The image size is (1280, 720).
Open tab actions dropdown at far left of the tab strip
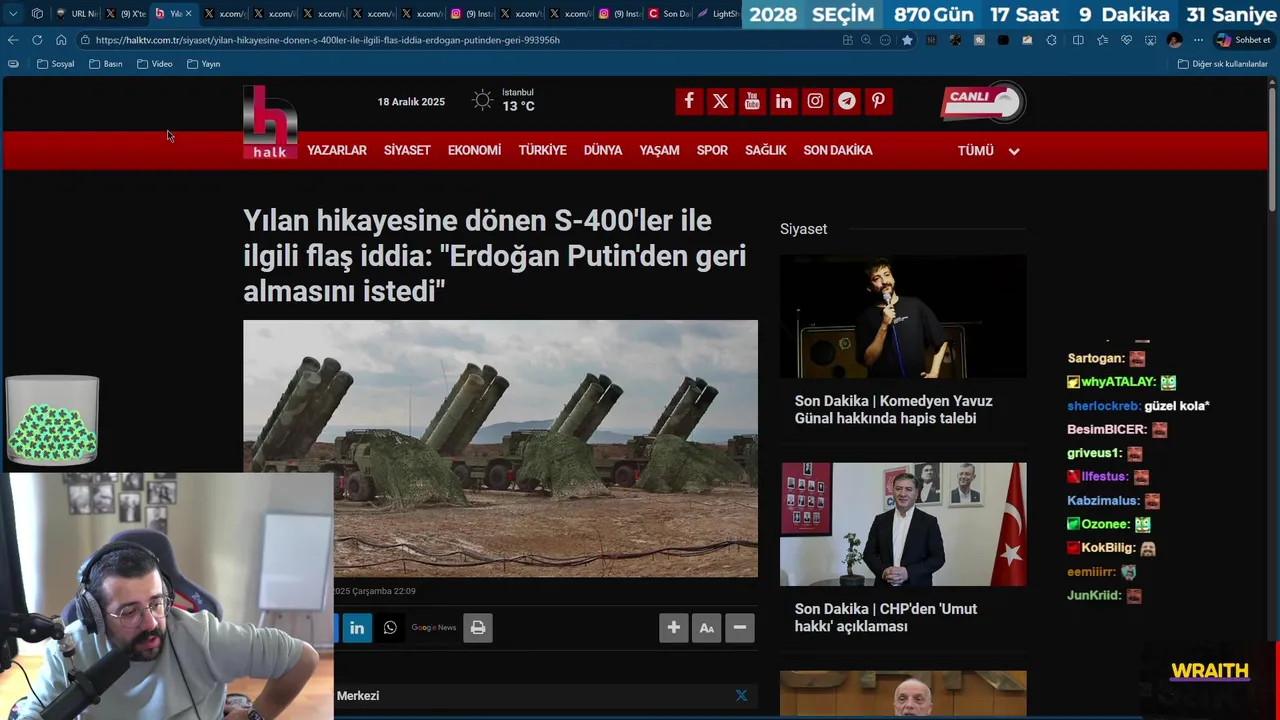[x=13, y=14]
